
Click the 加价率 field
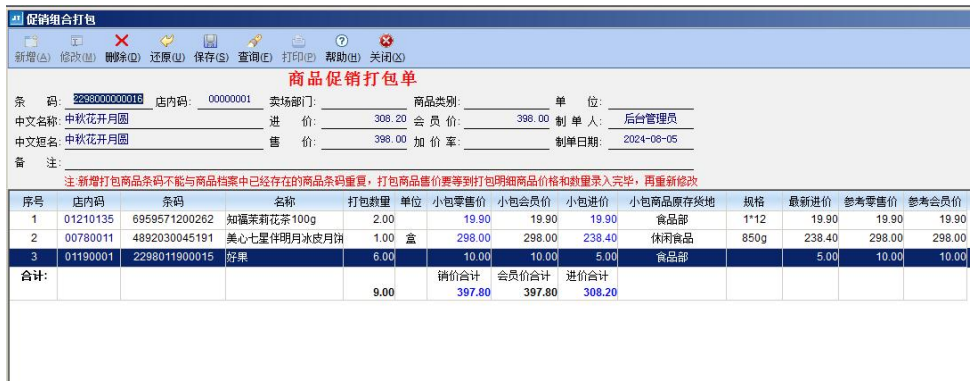pyautogui.click(x=507, y=141)
